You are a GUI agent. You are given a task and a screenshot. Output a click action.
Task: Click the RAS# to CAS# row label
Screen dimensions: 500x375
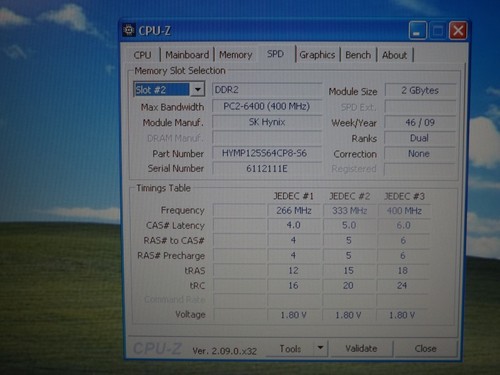[174, 240]
